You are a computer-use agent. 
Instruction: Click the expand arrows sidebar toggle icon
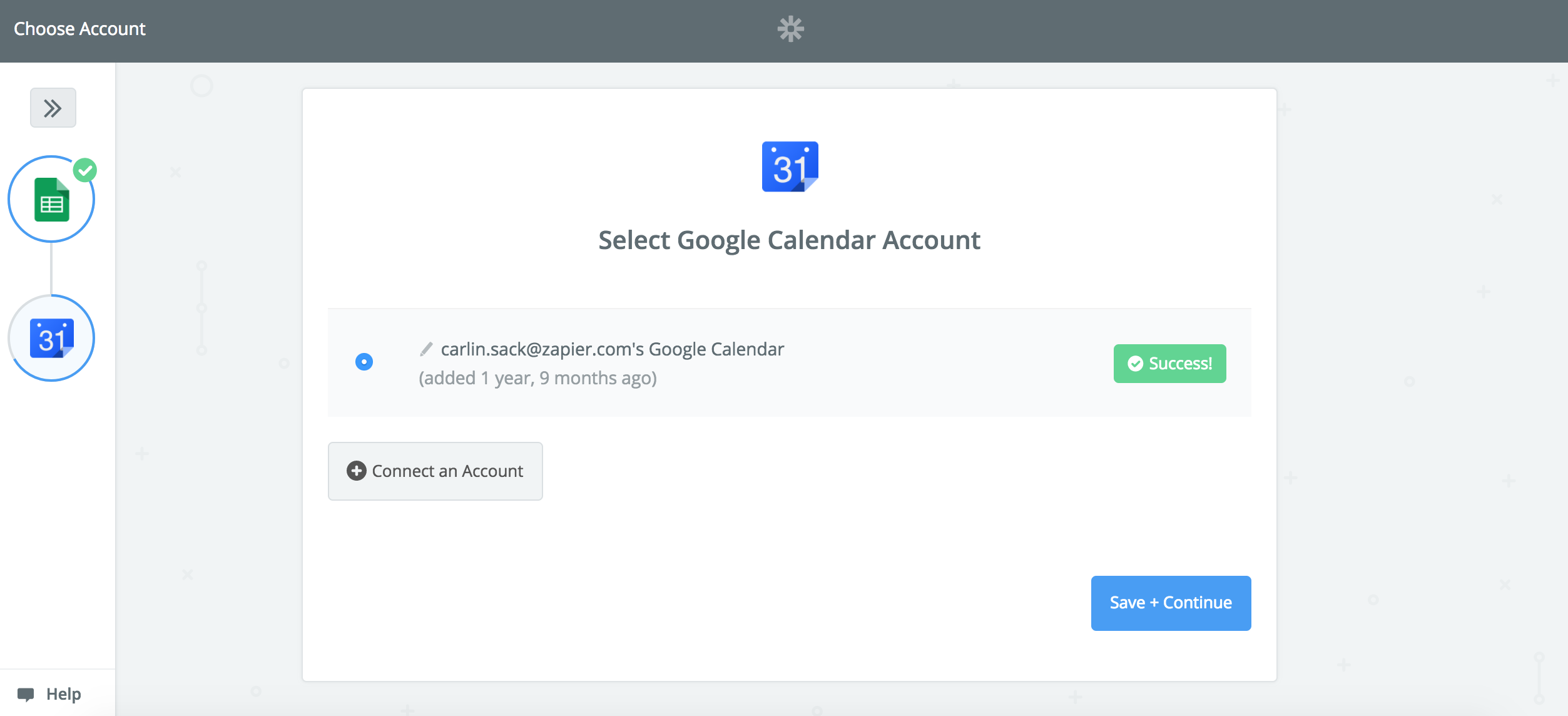pos(52,107)
